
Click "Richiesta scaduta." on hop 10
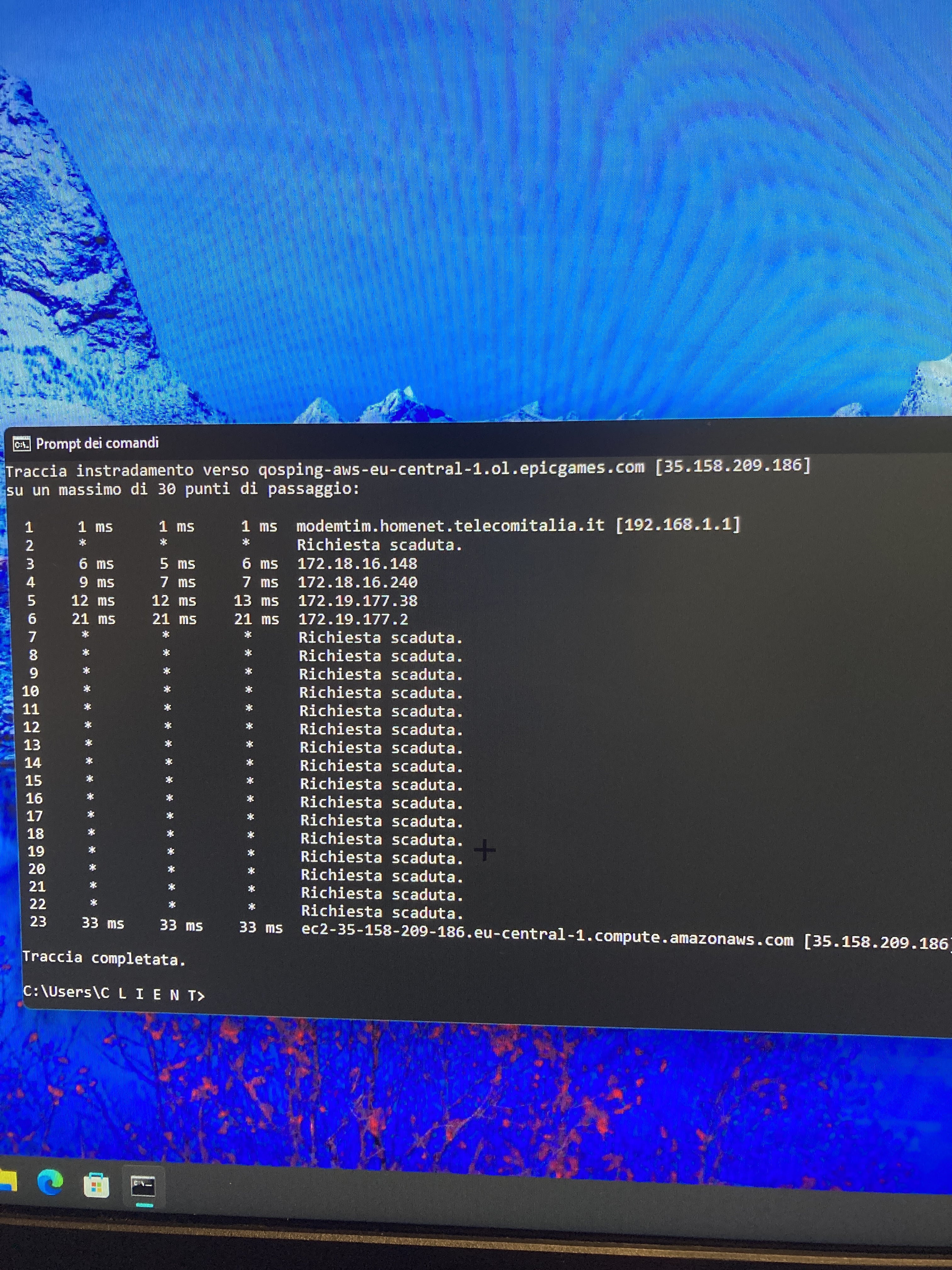(381, 692)
